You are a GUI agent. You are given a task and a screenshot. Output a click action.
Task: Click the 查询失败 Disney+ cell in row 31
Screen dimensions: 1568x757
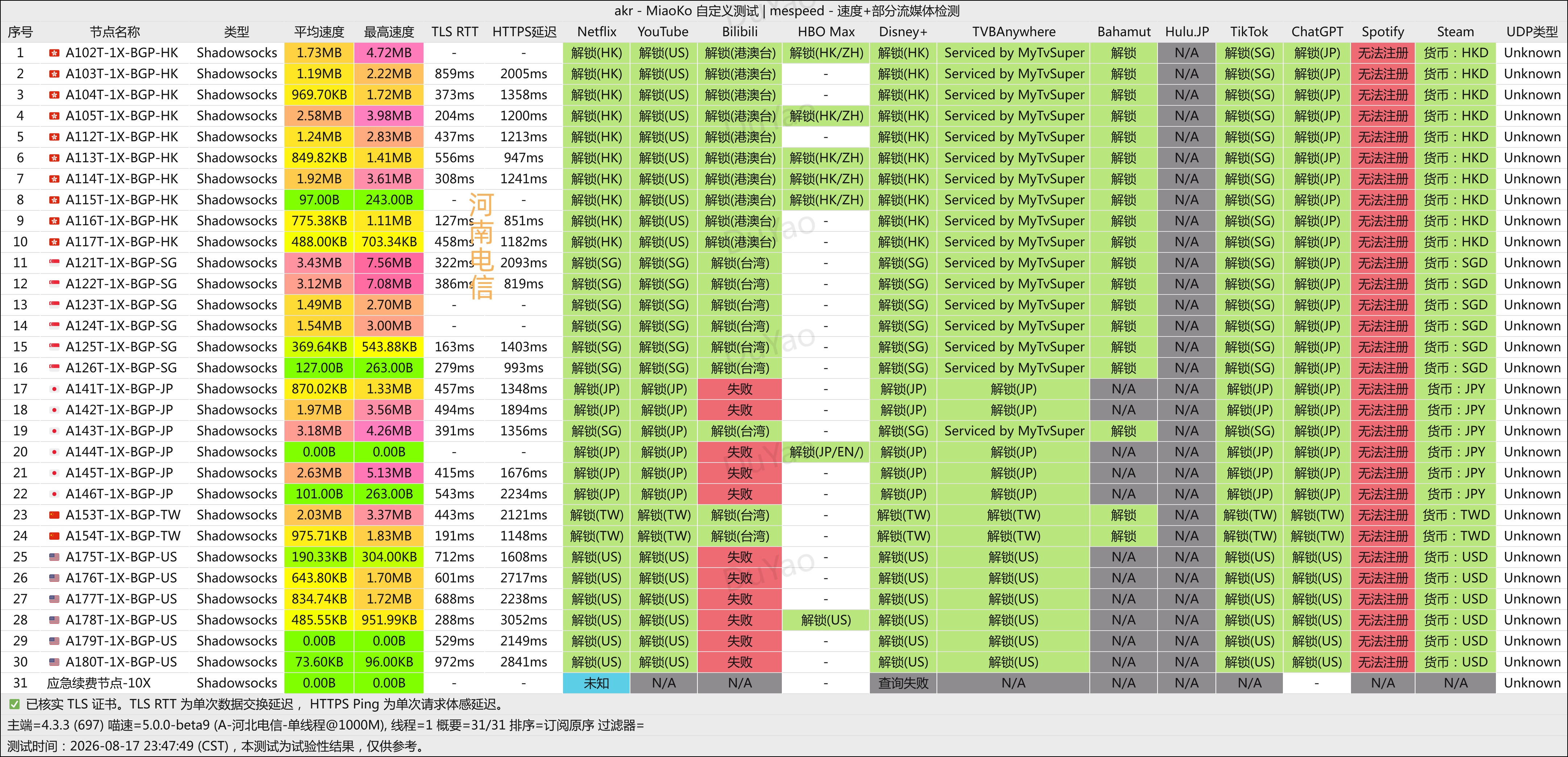tap(903, 683)
